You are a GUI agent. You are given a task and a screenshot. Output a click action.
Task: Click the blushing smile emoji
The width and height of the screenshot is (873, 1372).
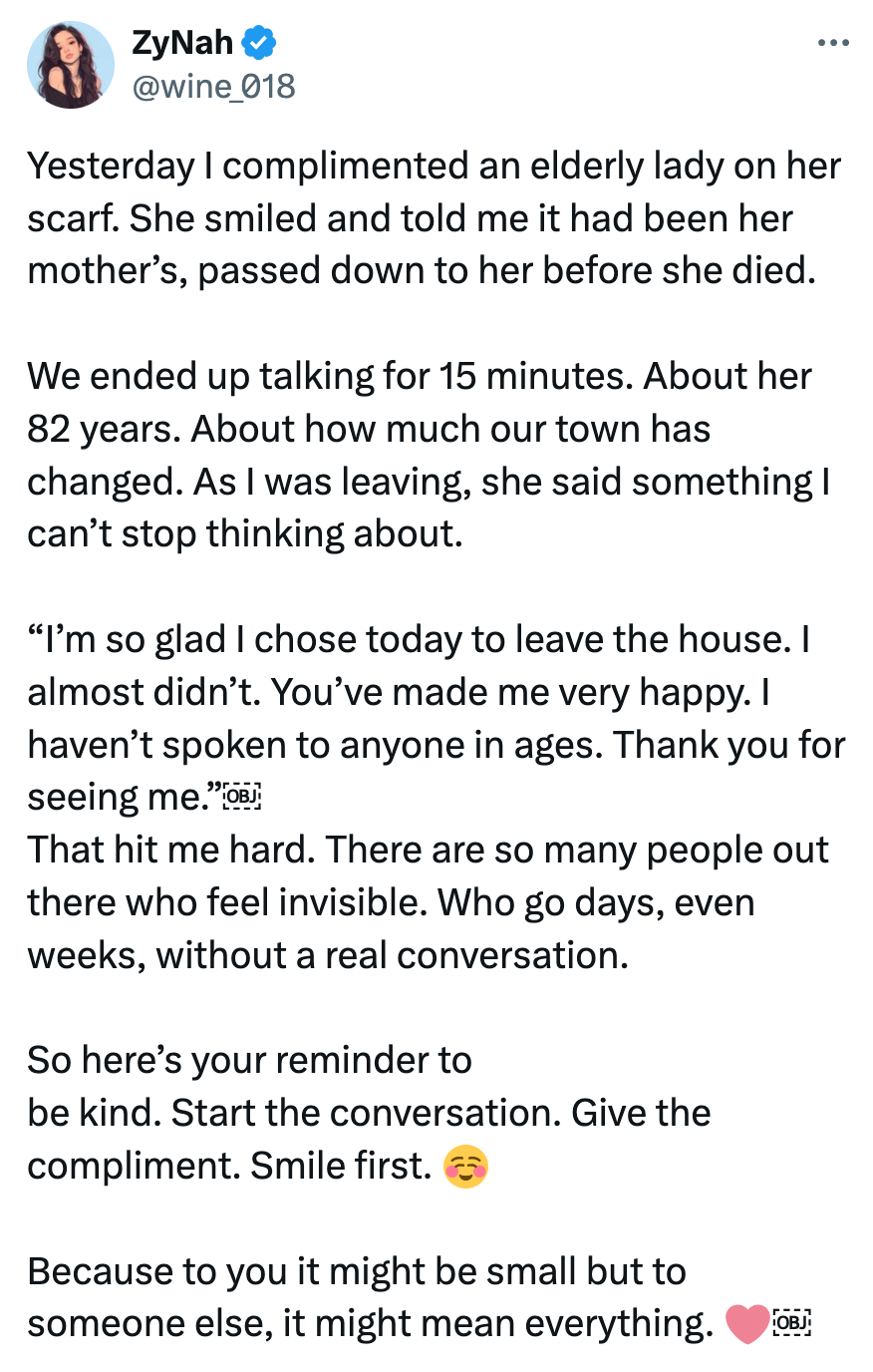pyautogui.click(x=465, y=1167)
